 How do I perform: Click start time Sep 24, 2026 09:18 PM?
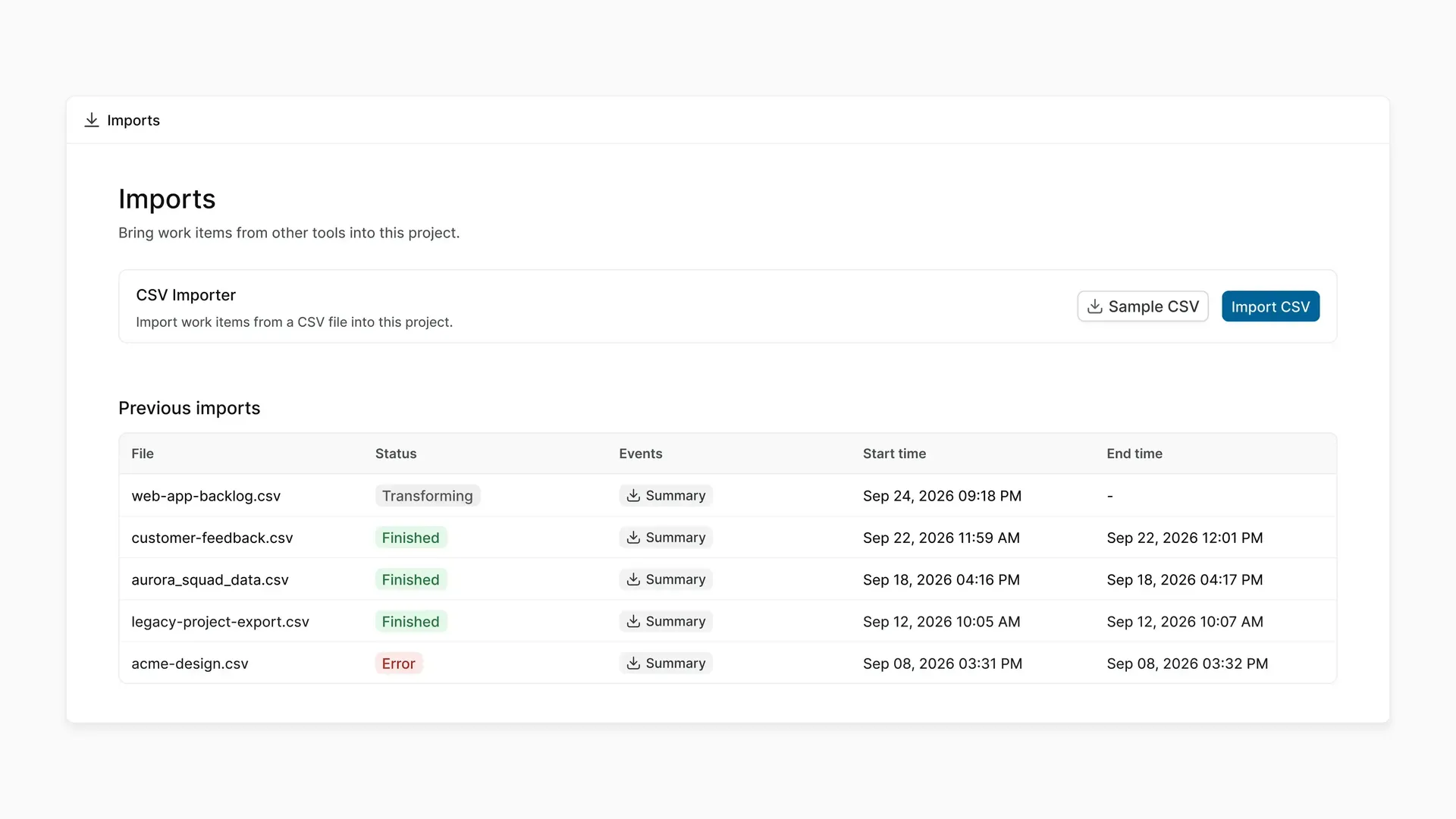[x=943, y=496]
